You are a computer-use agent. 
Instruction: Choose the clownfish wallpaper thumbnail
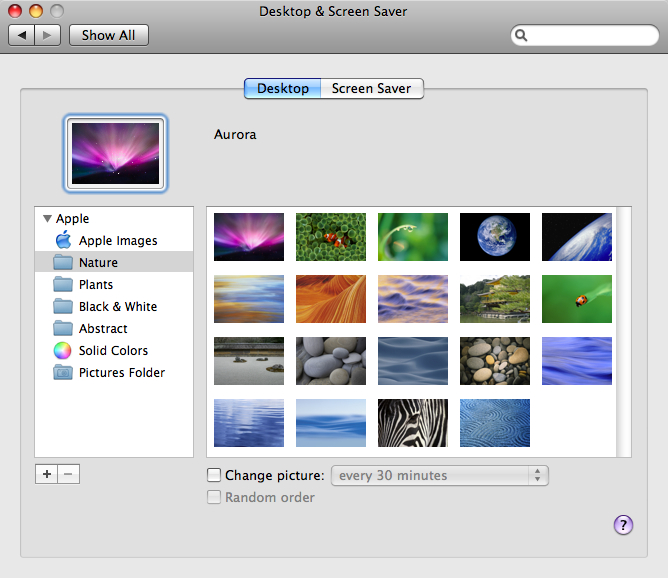point(331,237)
